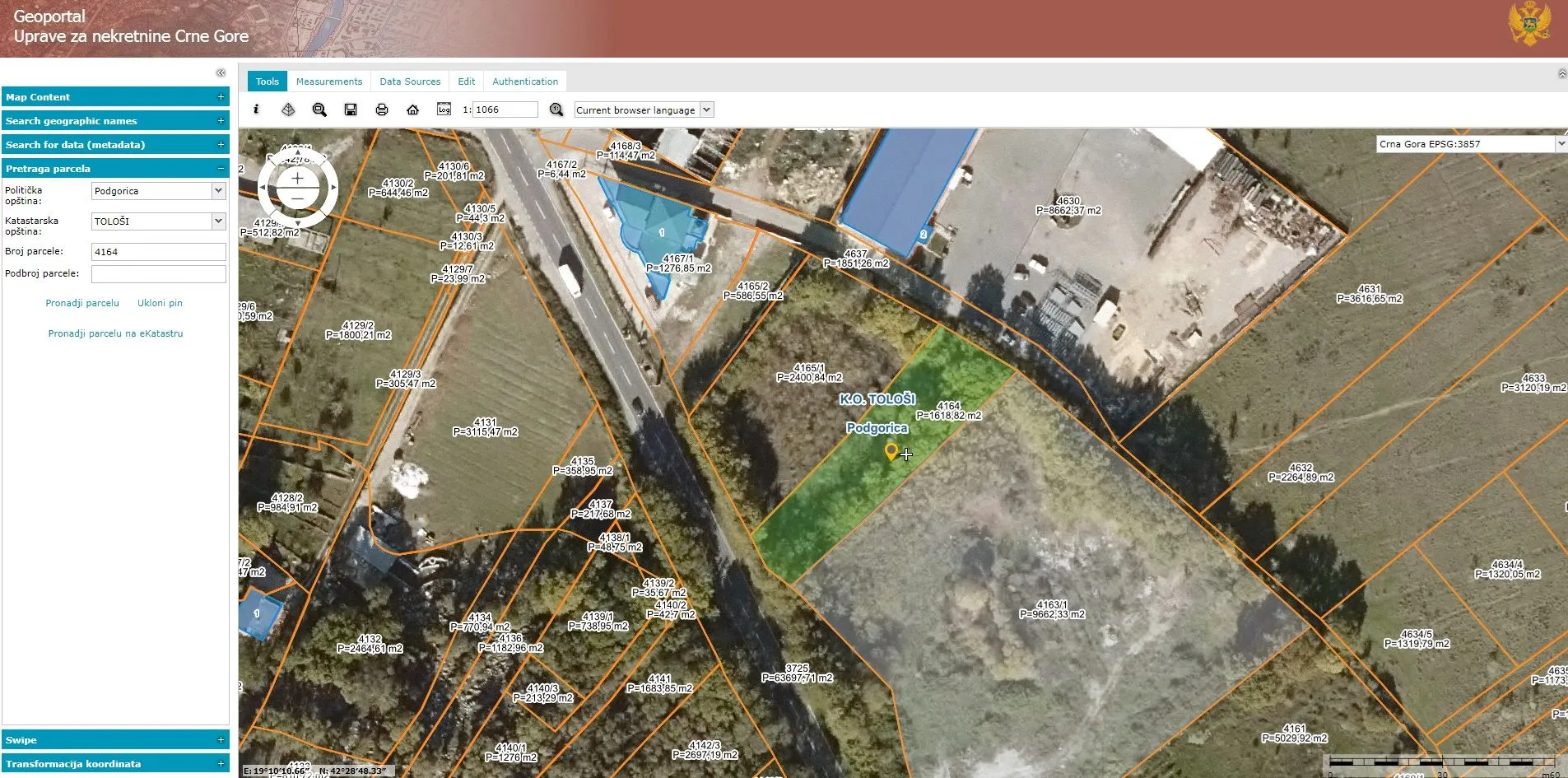Select the zoom-to-rectangle magnifier tool
The height and width of the screenshot is (778, 1568).
[x=319, y=109]
